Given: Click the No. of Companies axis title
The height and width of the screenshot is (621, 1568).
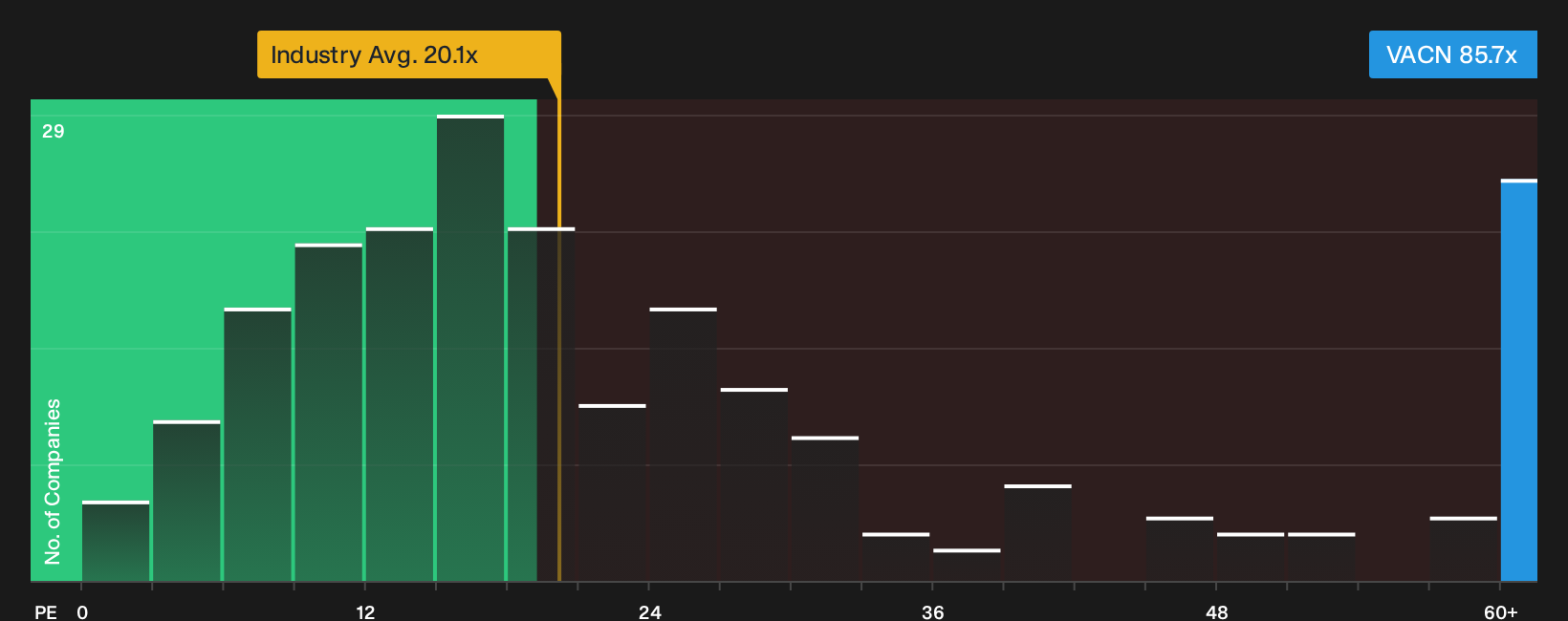Looking at the screenshot, I should point(53,482).
